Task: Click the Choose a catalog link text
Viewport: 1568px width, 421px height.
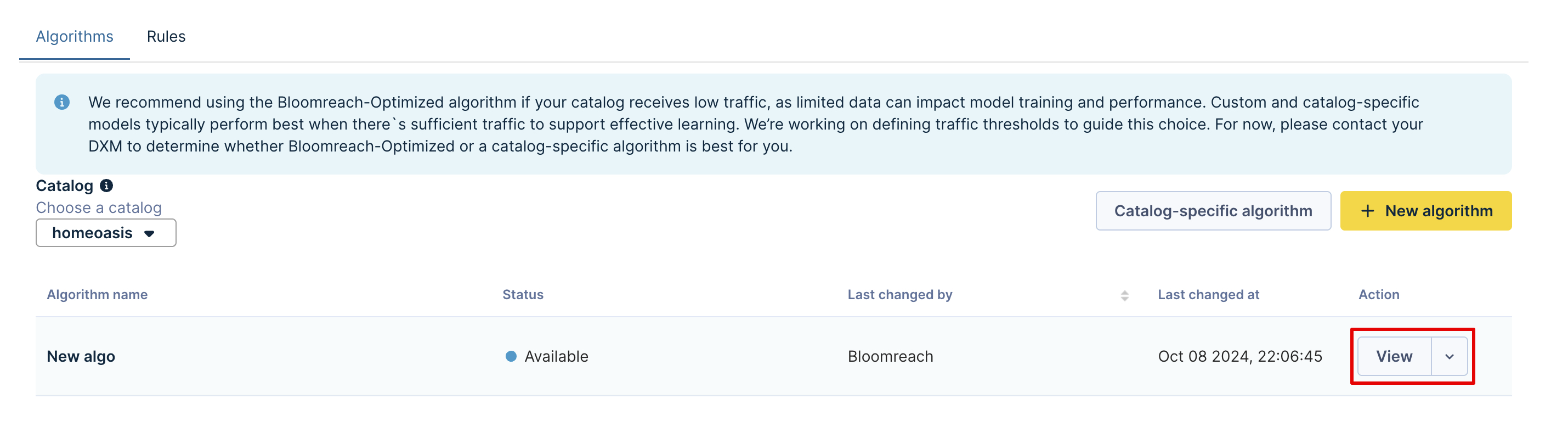Action: (x=99, y=209)
